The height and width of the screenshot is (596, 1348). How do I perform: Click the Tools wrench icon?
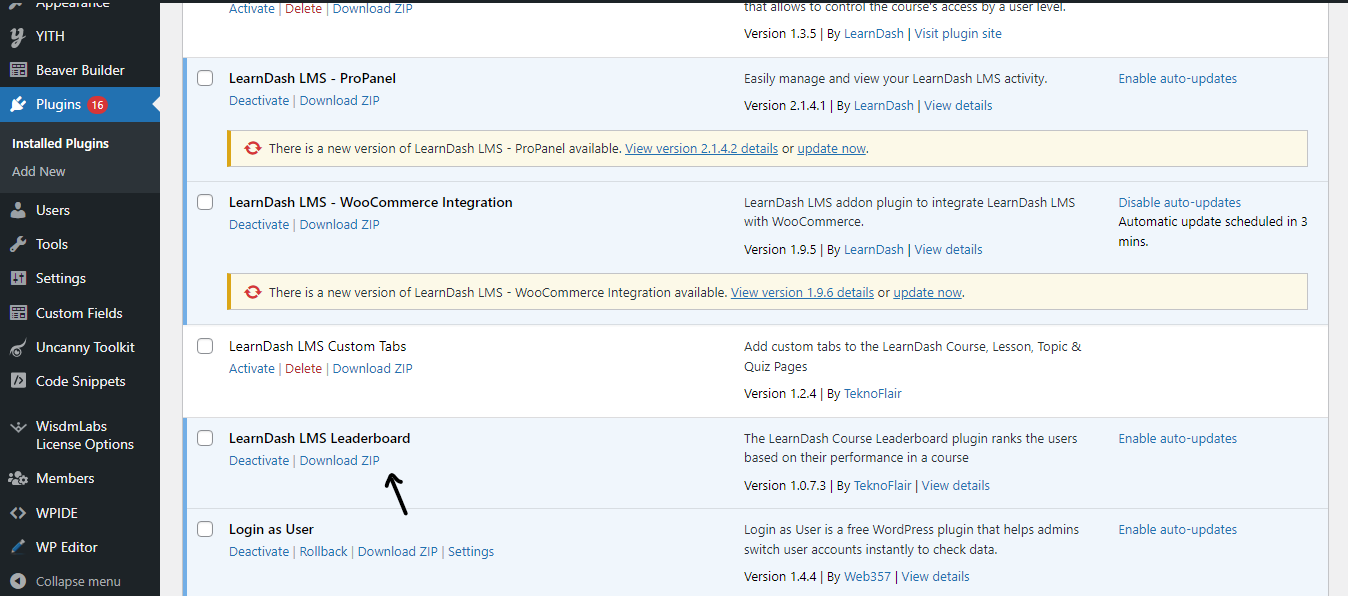tap(18, 244)
